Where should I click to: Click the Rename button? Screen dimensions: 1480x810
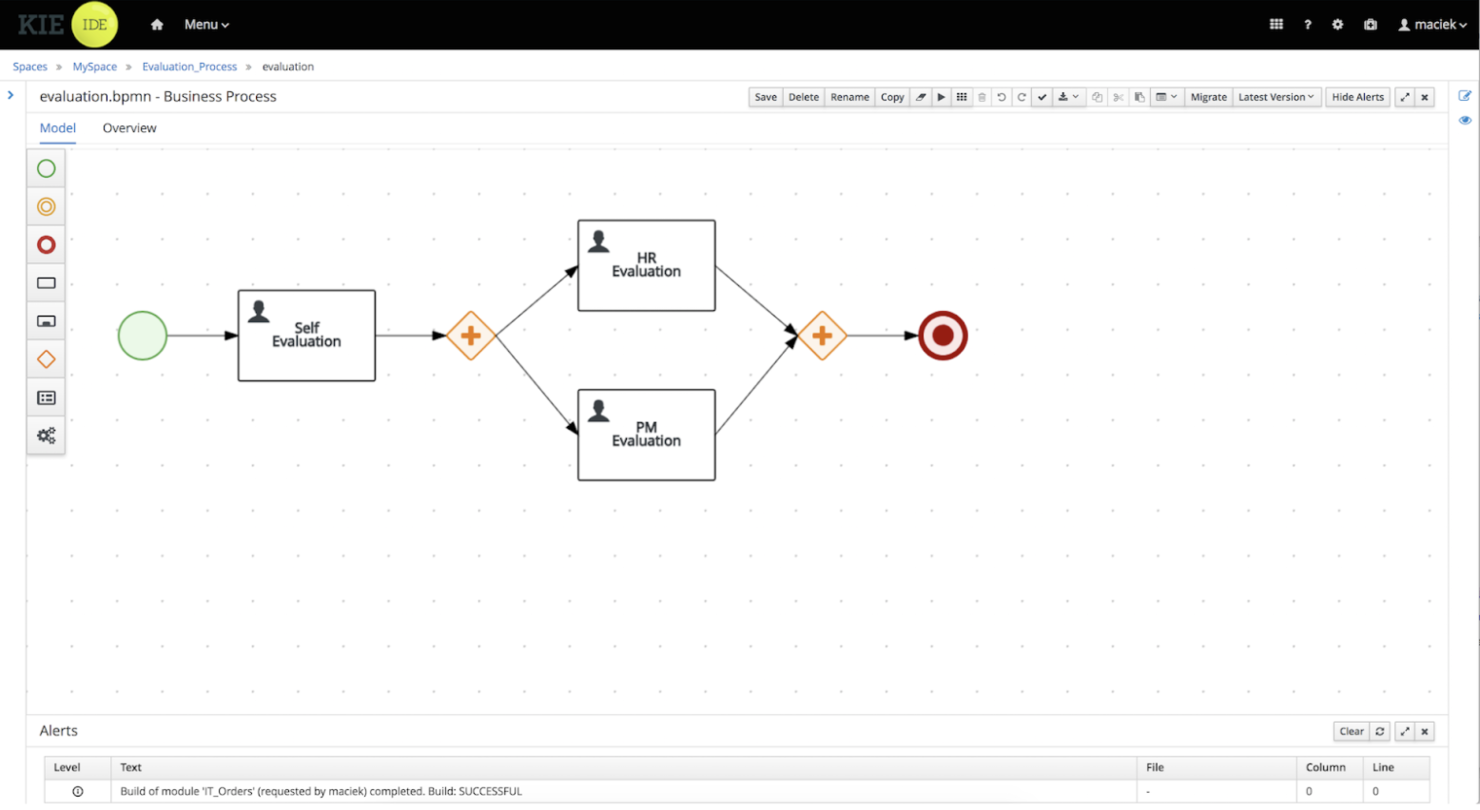tap(850, 97)
